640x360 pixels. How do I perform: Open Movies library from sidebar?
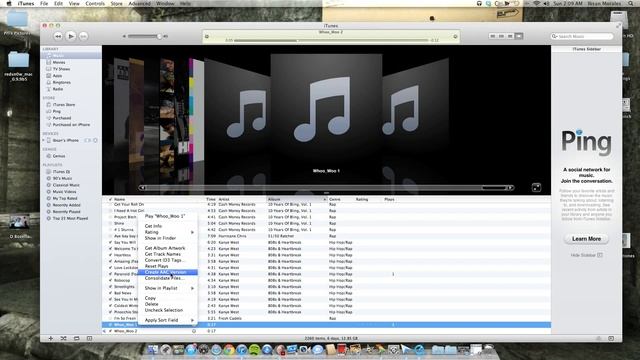pyautogui.click(x=59, y=62)
